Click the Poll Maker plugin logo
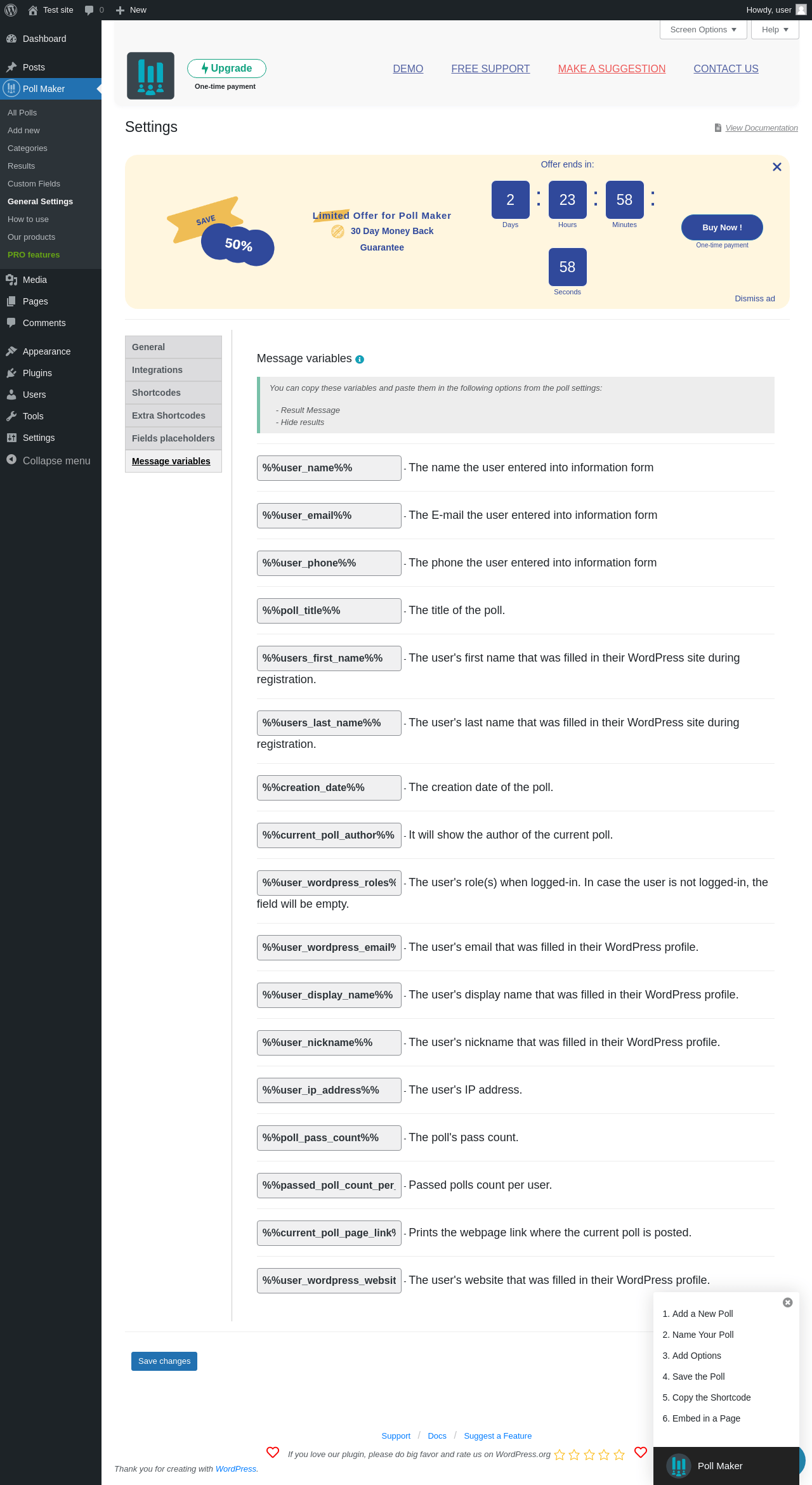 (150, 76)
